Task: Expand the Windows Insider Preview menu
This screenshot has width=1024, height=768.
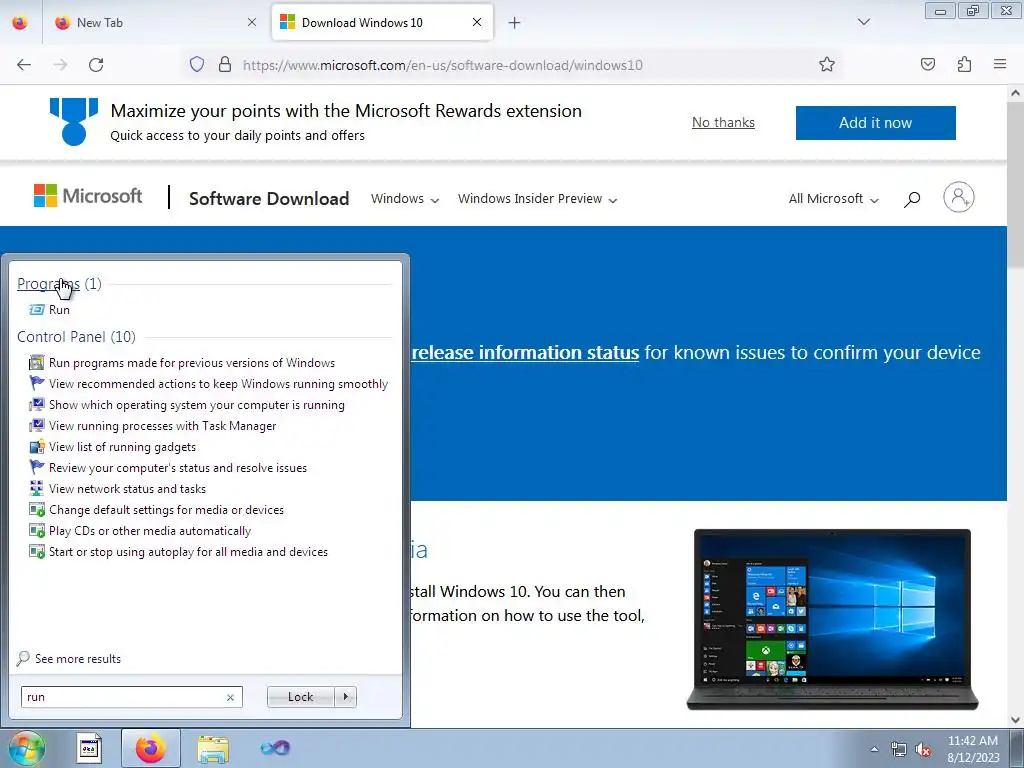Action: tap(537, 199)
